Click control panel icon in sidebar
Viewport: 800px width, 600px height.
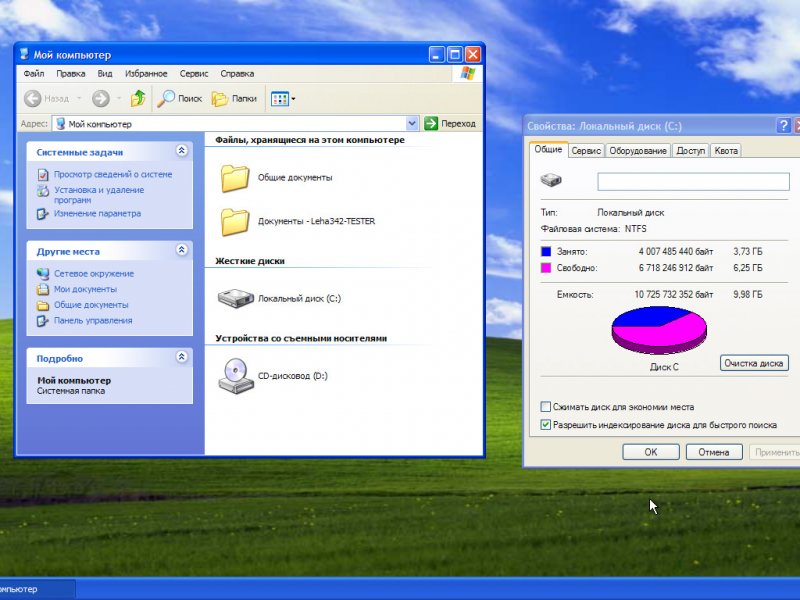coord(43,321)
